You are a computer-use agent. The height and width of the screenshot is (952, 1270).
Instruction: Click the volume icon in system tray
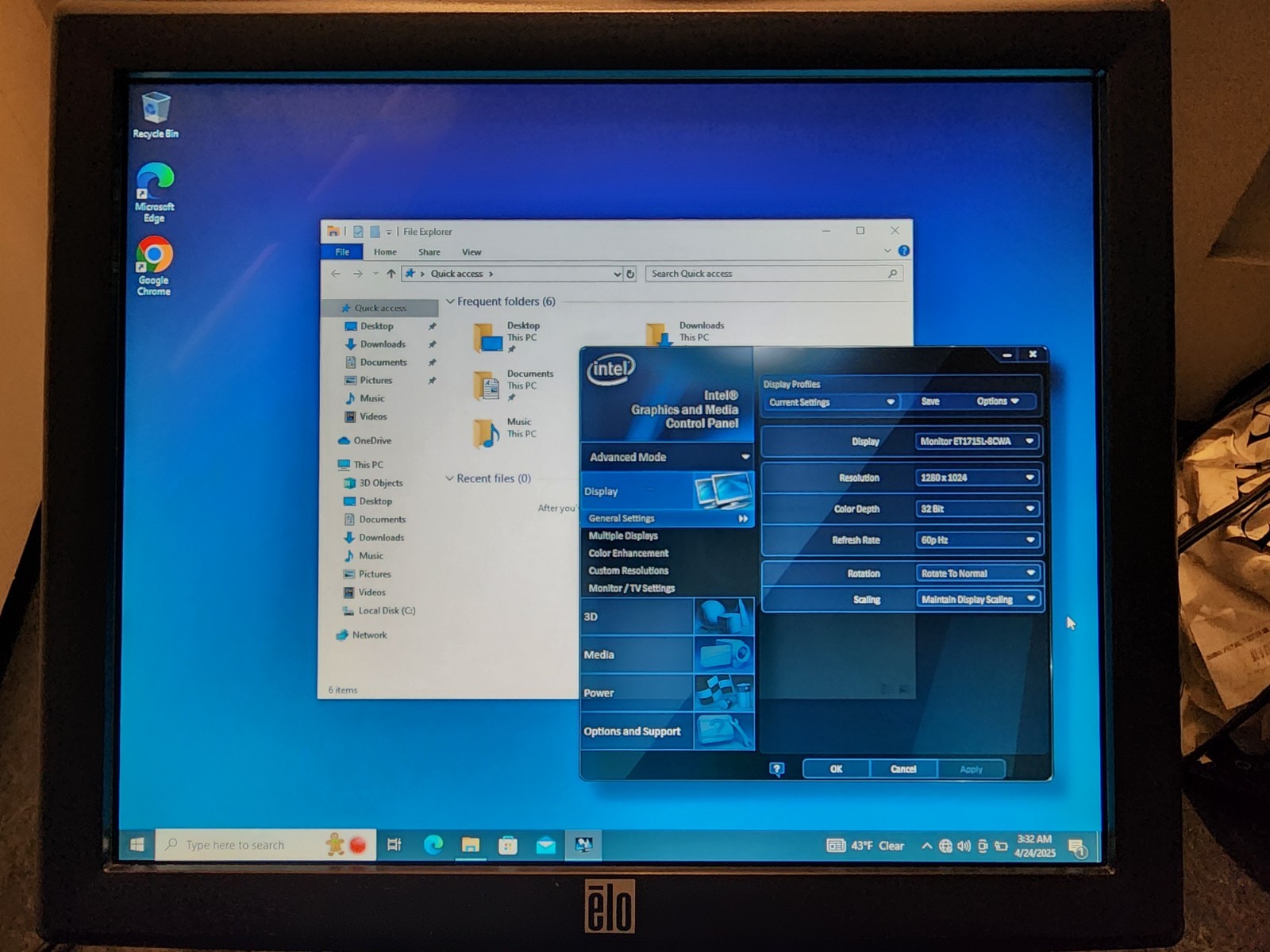coord(964,846)
